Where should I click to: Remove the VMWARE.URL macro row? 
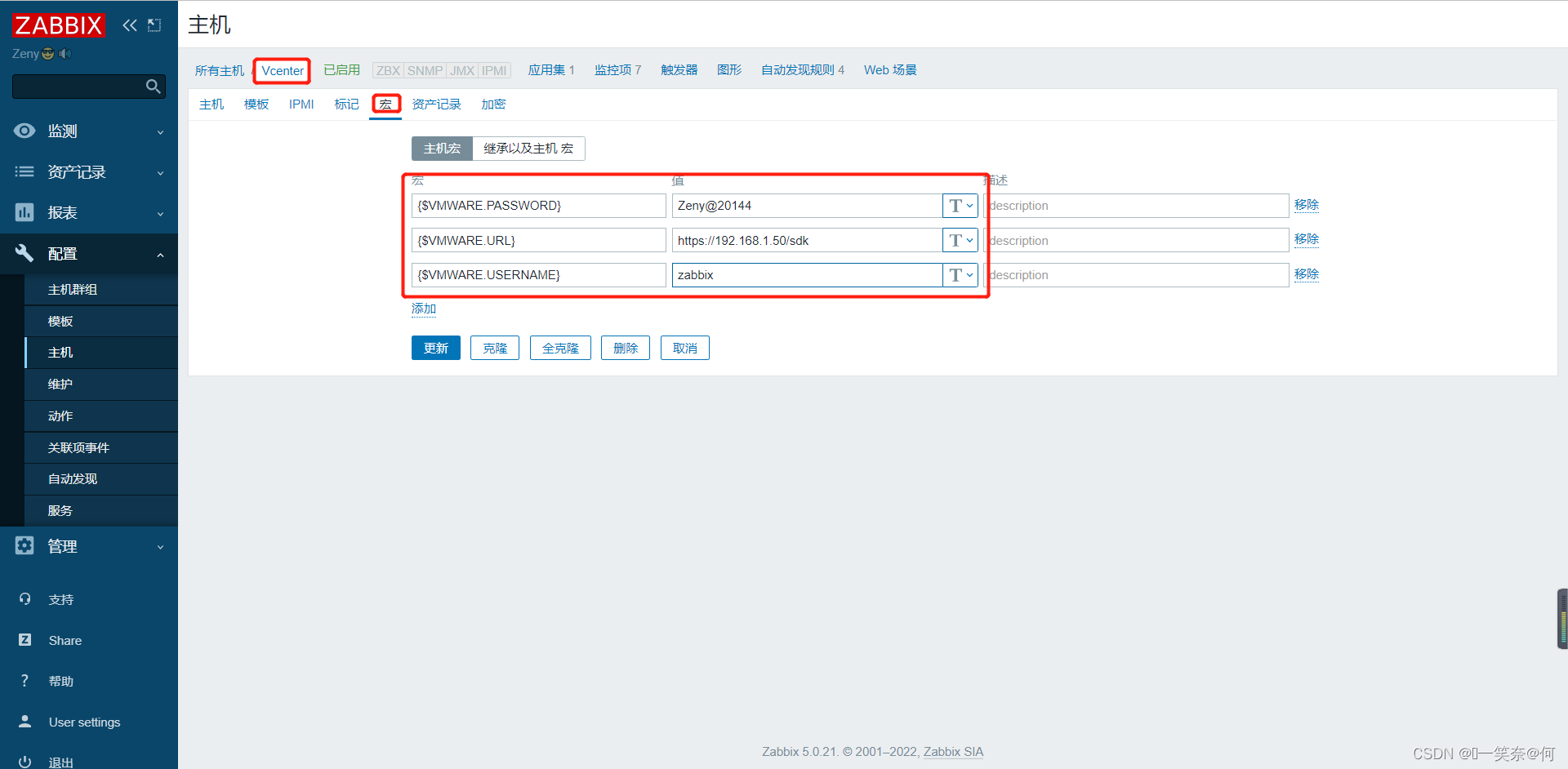(1307, 239)
